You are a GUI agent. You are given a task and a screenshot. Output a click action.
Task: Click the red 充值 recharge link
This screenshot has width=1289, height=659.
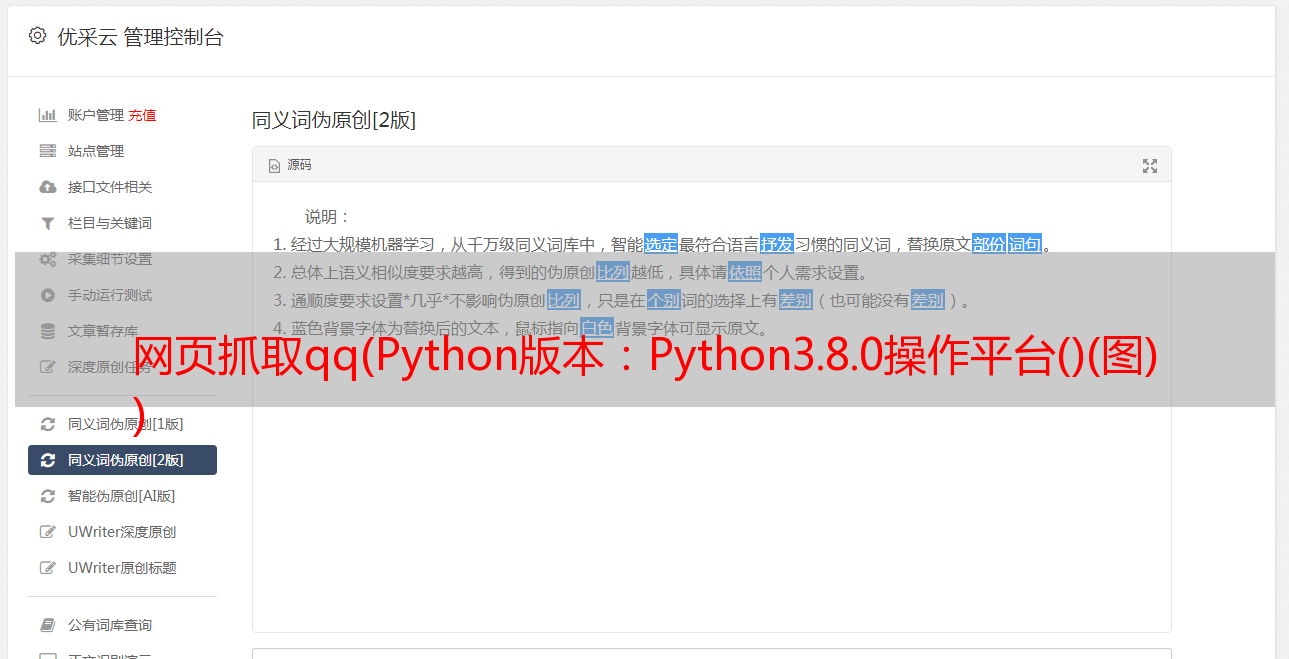pos(142,115)
